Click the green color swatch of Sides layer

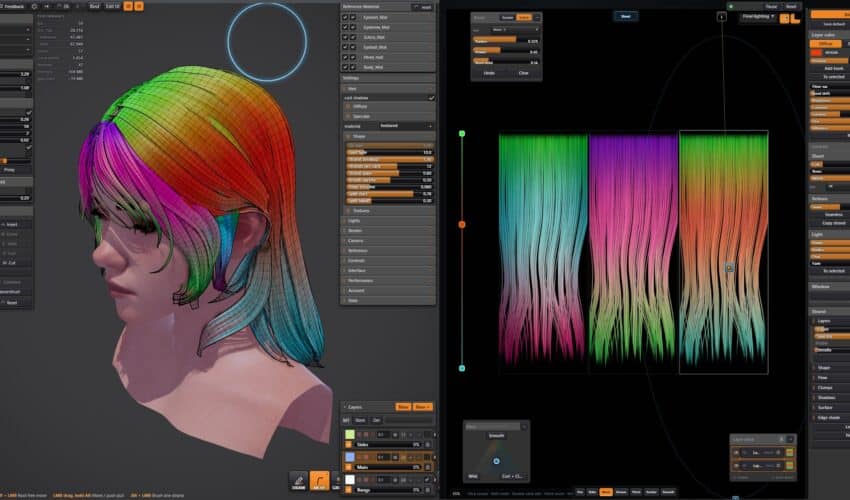click(x=350, y=434)
